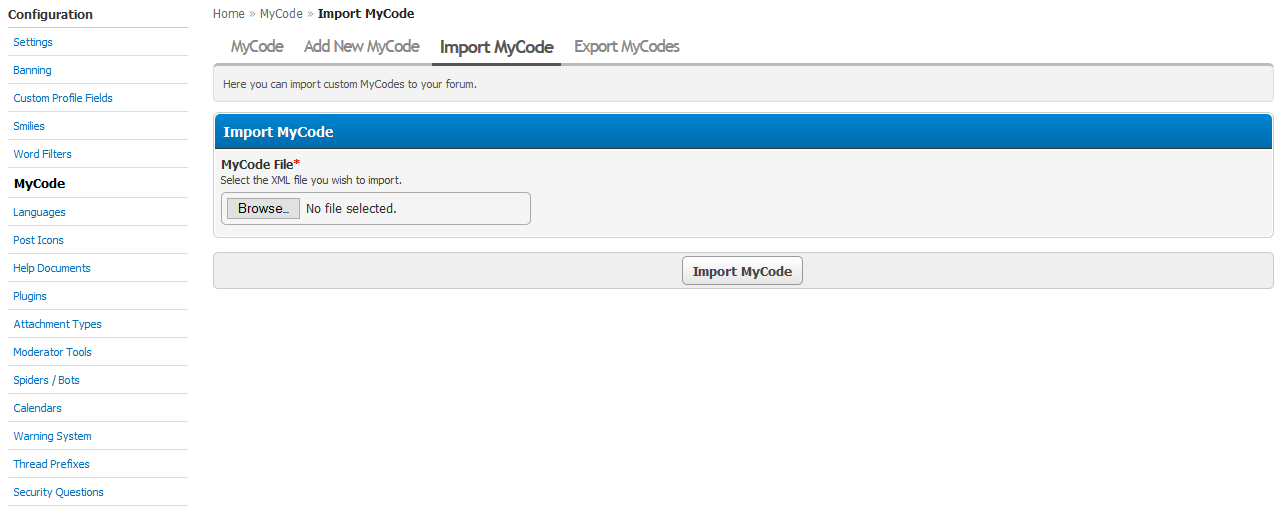Screen dimensions: 1286x519
Task: Go to the Plugins page
Action: tap(30, 296)
